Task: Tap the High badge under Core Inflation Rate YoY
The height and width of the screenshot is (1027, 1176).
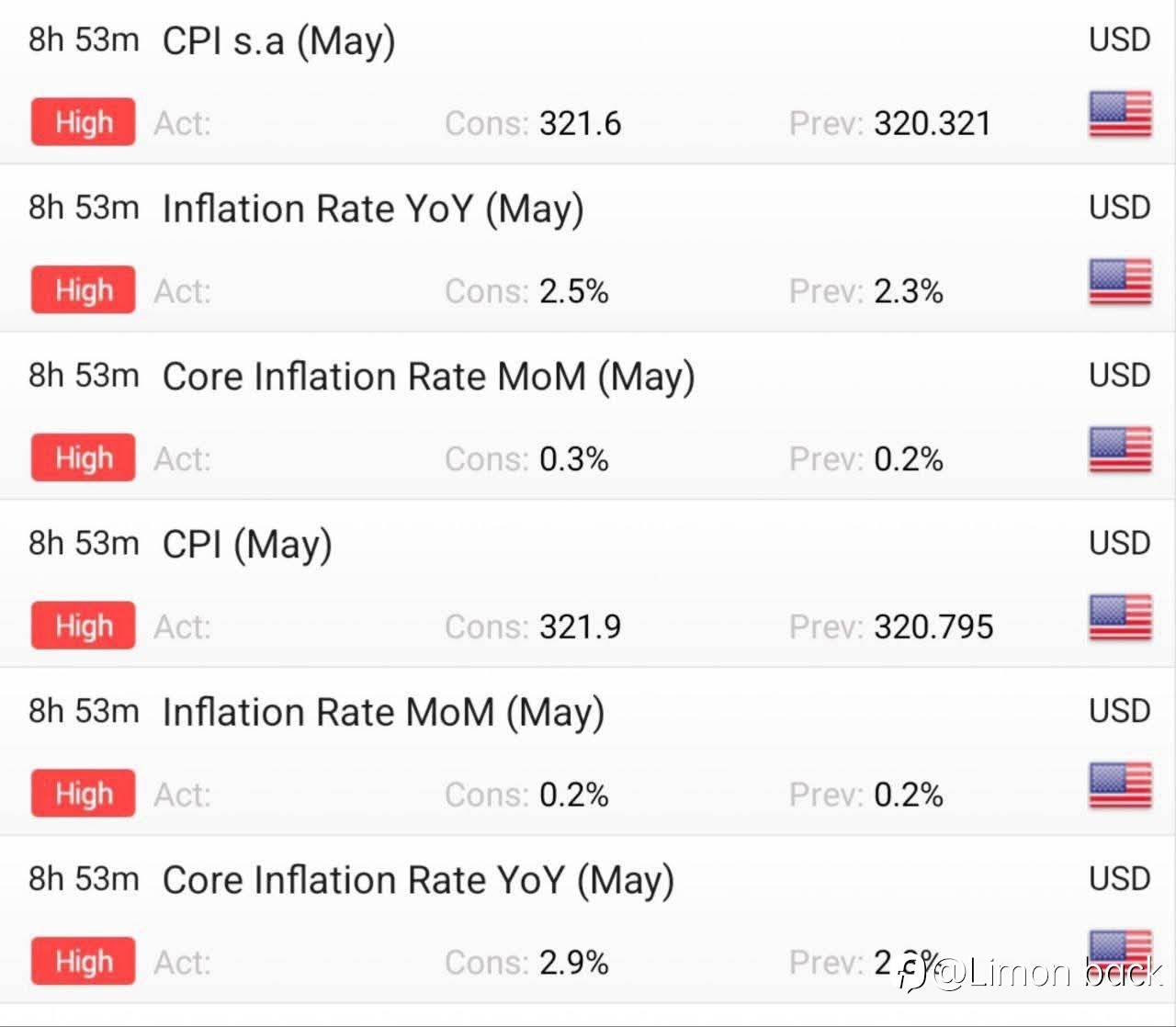Action: click(83, 961)
